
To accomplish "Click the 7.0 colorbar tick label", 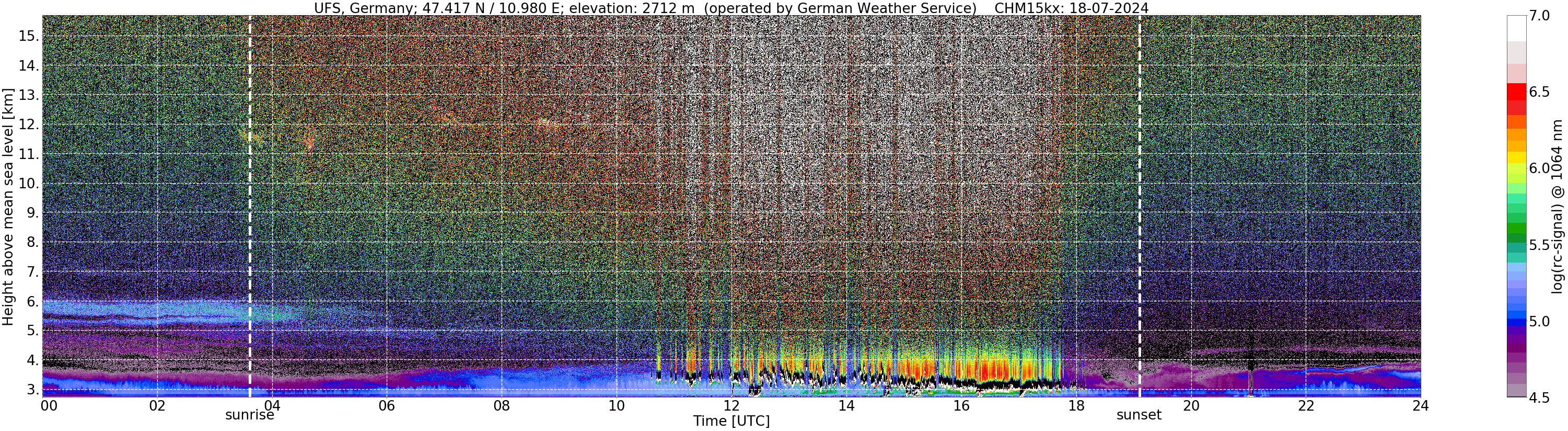I will (x=1539, y=16).
